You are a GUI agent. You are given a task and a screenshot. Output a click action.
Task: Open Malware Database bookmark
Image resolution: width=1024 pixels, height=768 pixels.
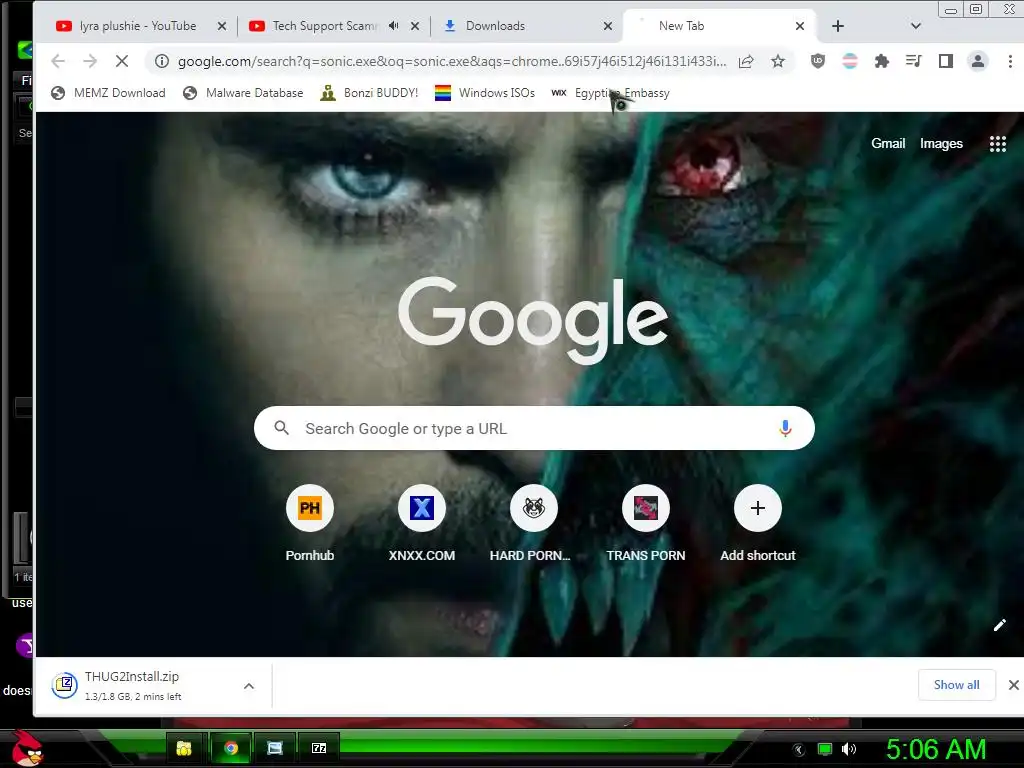[243, 93]
